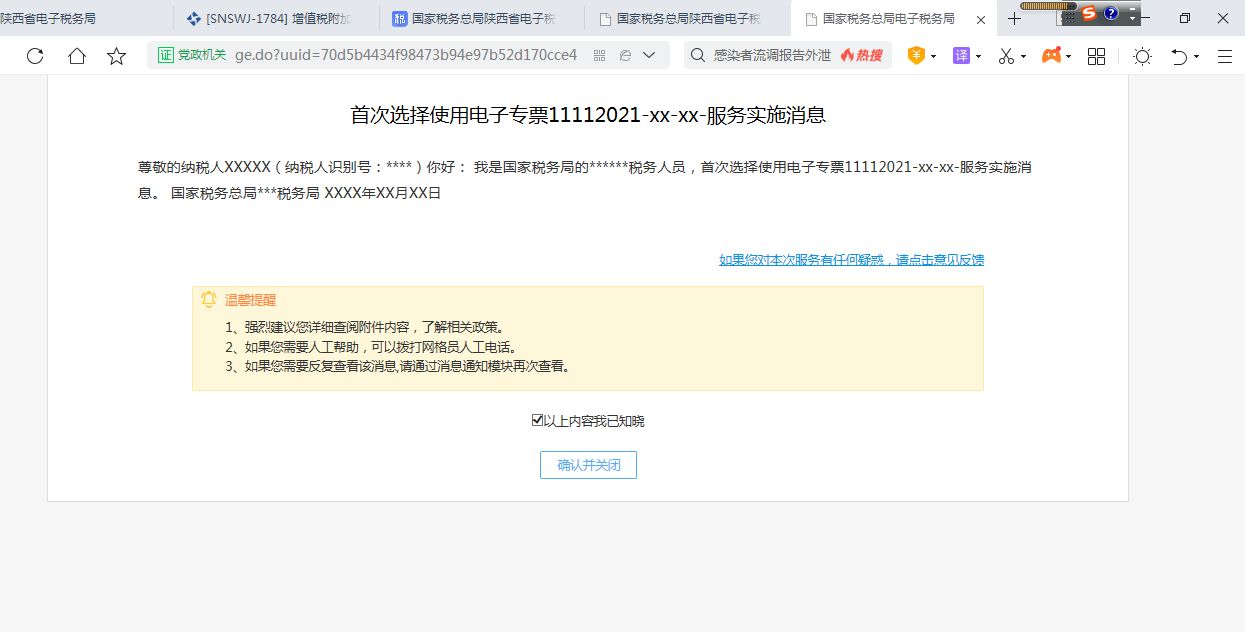Expand the address bar history dropdown arrow
Screen dimensions: 1245x632
(x=649, y=56)
